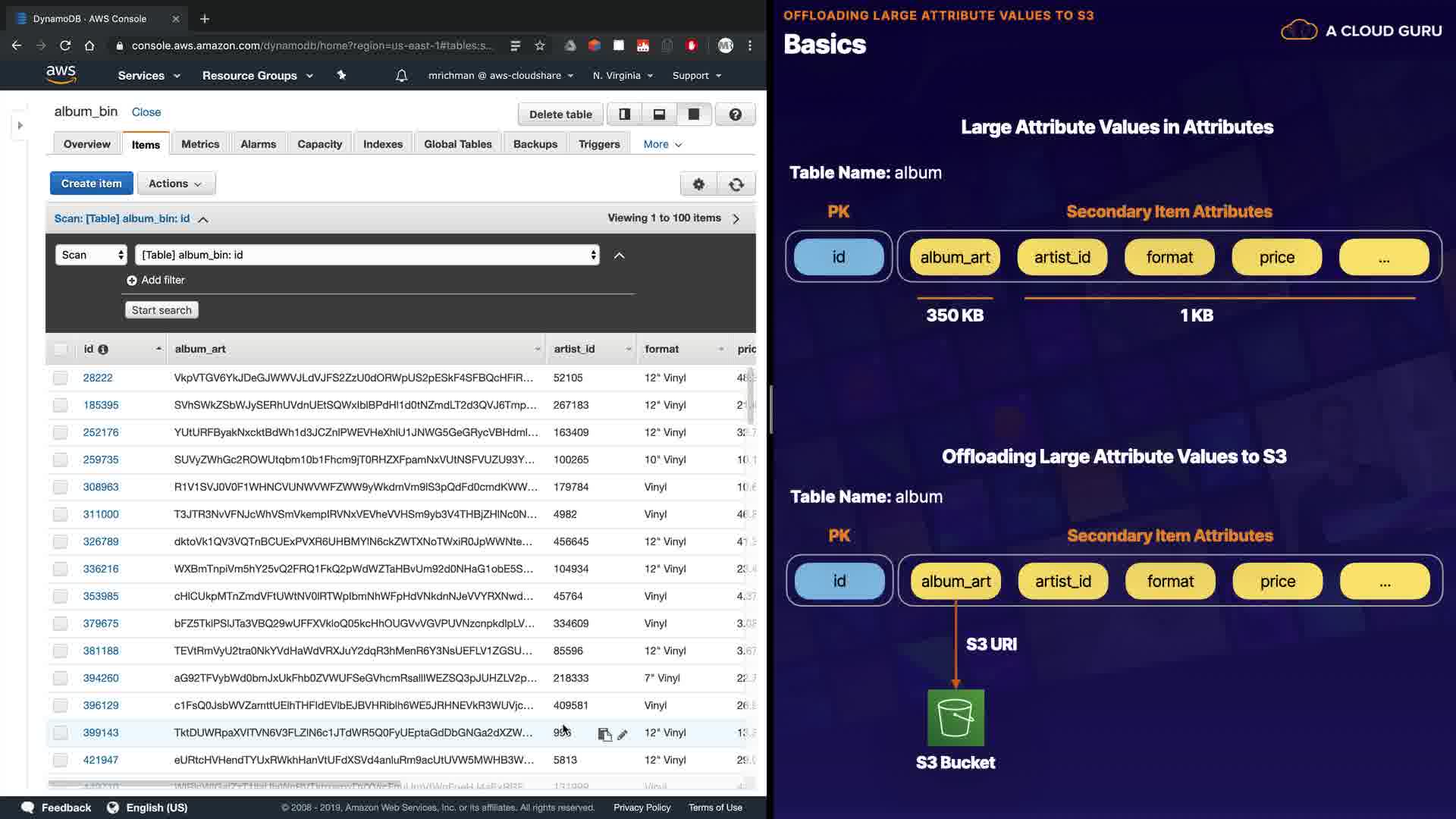The height and width of the screenshot is (819, 1456).
Task: Toggle the select-all header checkbox
Action: [61, 350]
